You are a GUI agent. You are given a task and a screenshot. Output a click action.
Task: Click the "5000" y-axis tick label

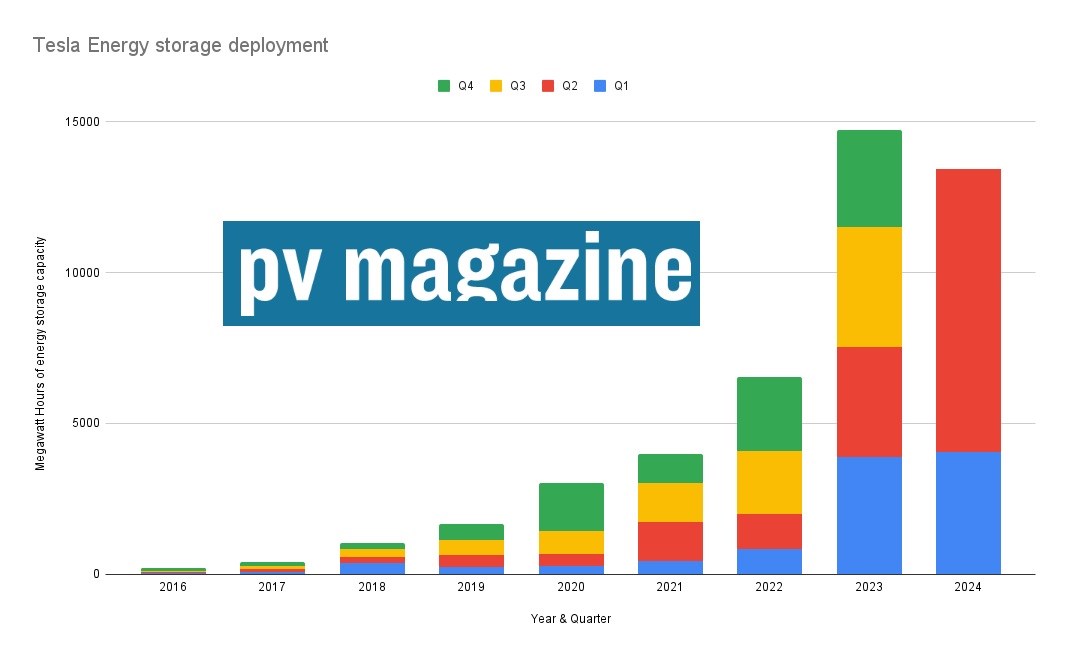click(88, 423)
